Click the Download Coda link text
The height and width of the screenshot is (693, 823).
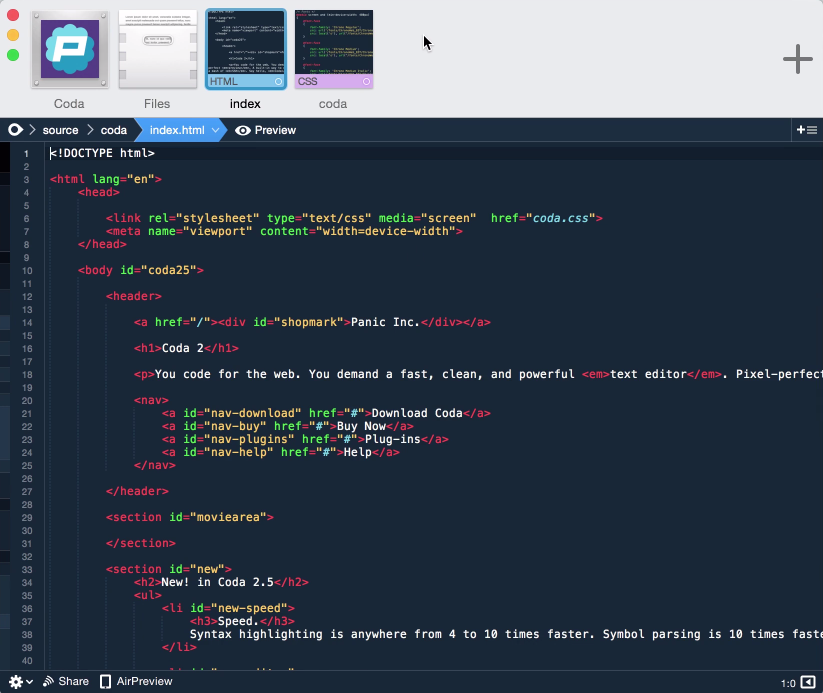point(417,413)
